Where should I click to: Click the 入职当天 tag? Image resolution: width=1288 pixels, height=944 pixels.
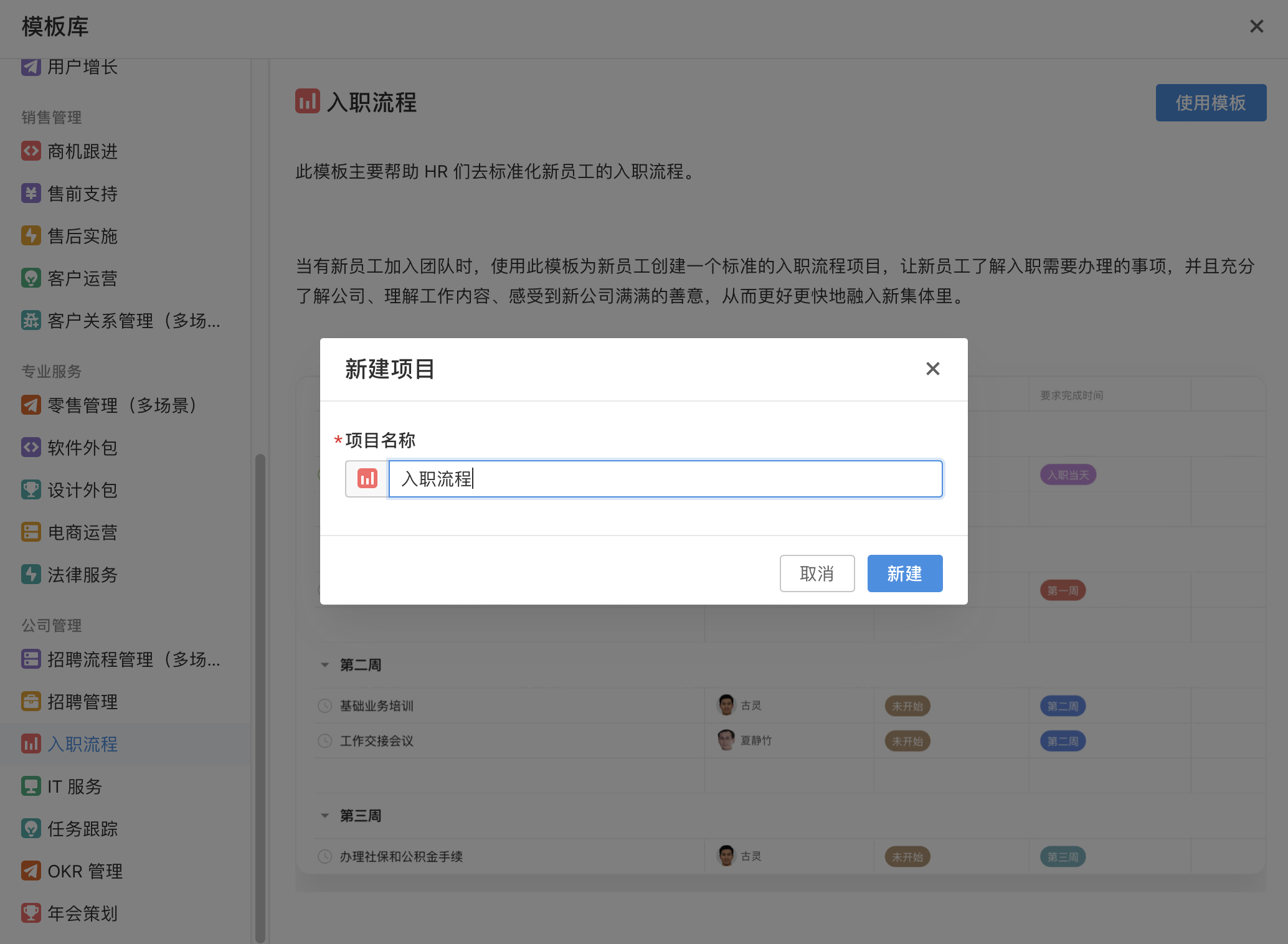(x=1068, y=475)
